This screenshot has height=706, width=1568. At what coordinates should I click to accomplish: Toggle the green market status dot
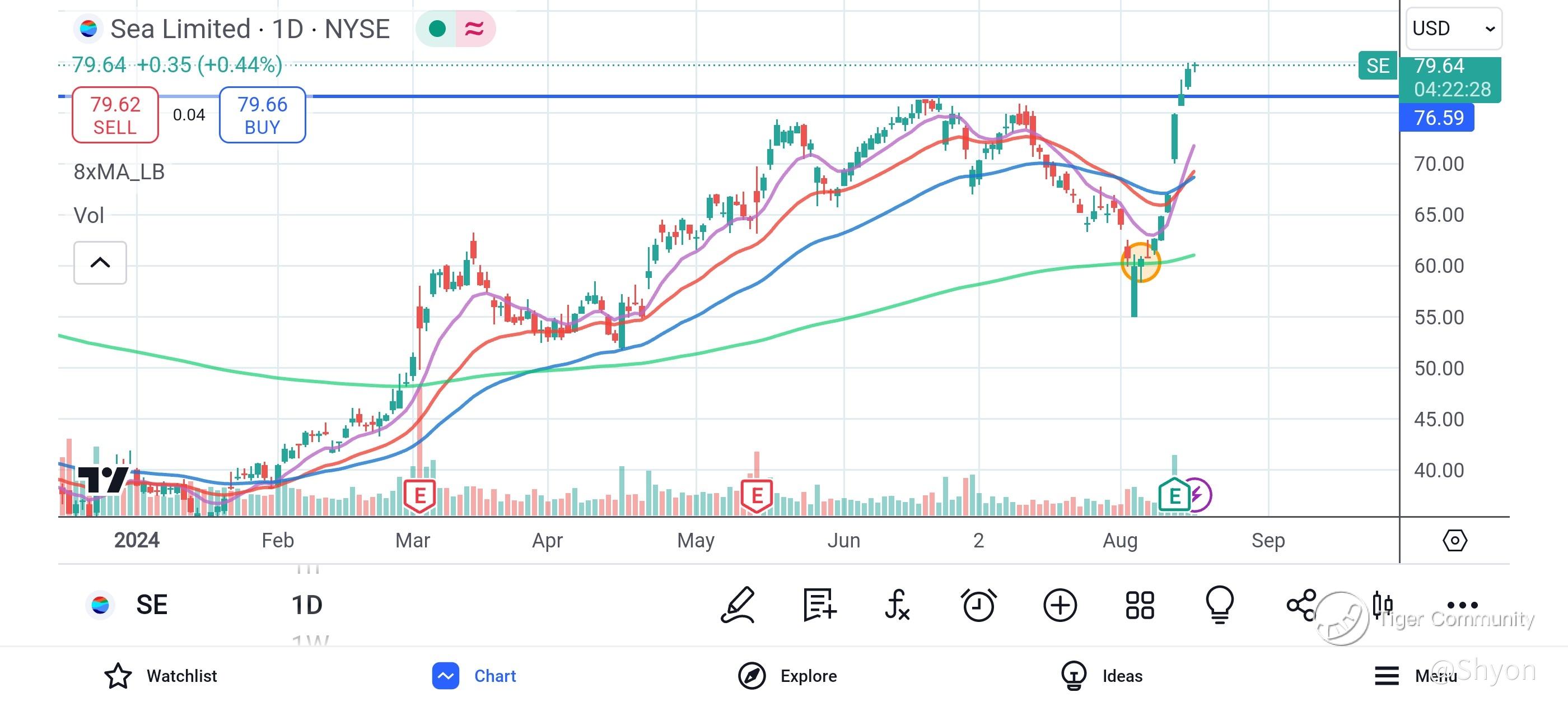click(437, 29)
